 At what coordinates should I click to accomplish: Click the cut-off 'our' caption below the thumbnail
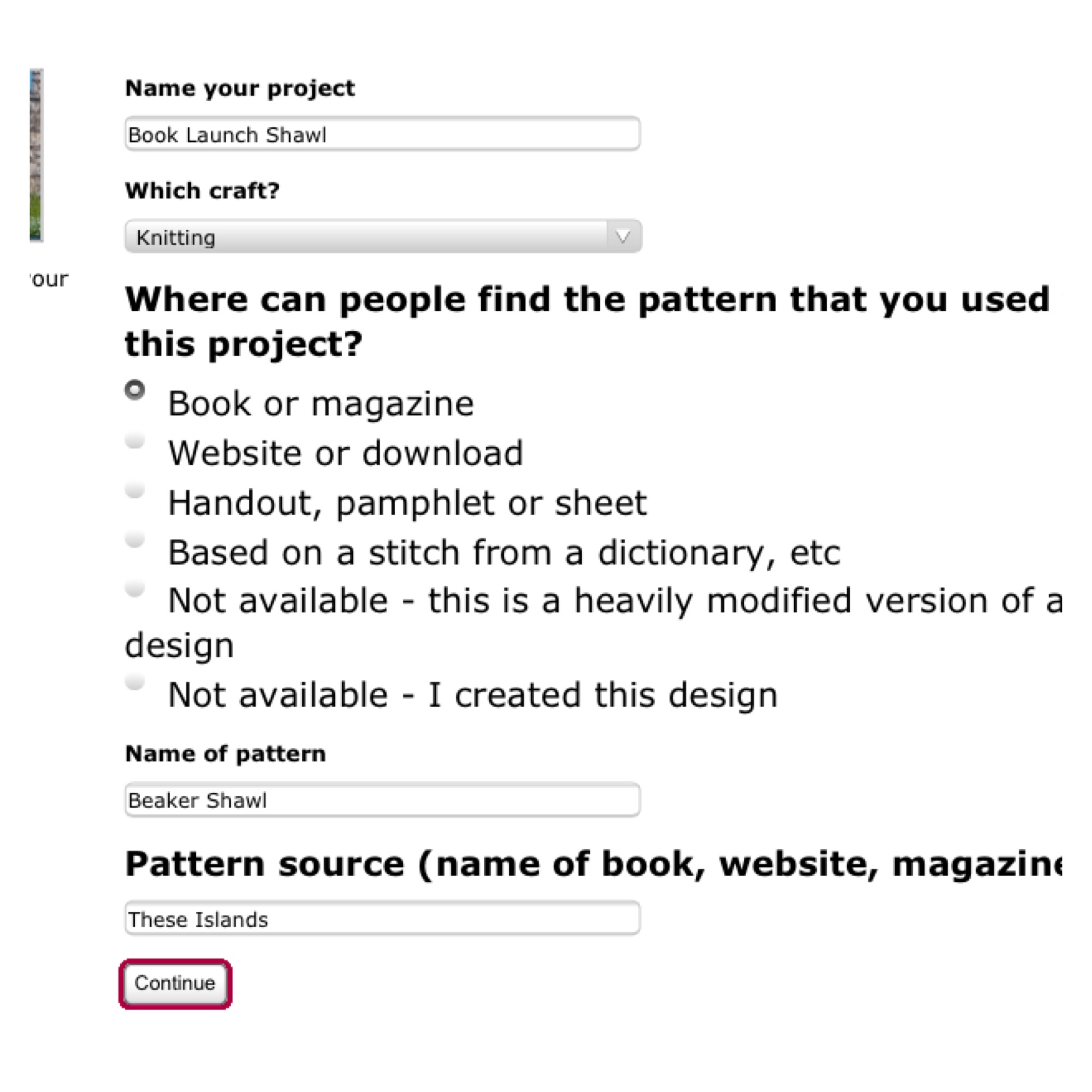click(50, 279)
